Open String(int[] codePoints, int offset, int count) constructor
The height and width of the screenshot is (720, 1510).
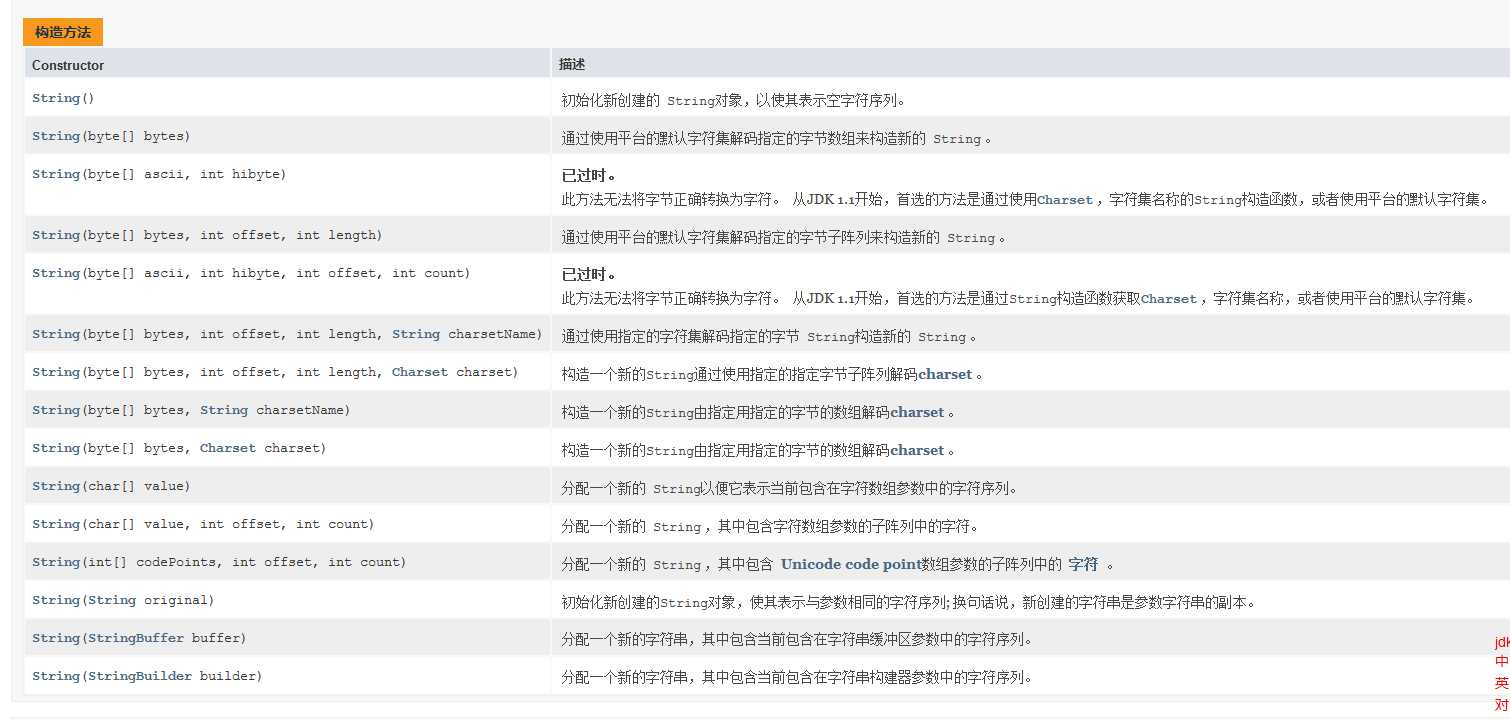tap(56, 562)
